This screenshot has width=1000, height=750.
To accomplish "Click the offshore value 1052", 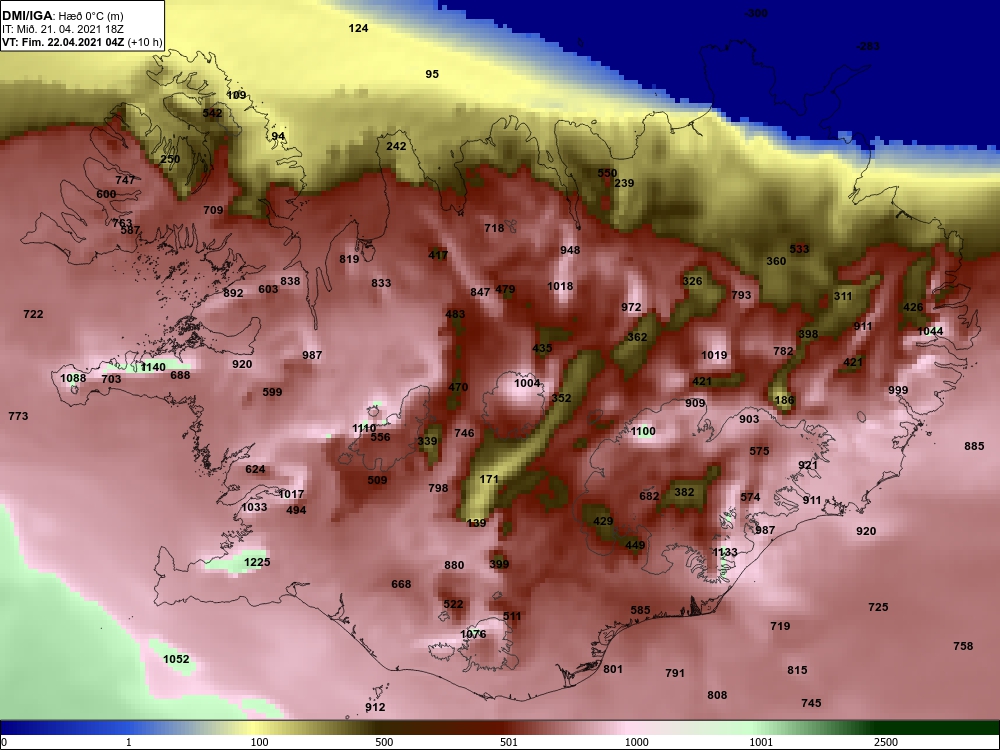I will (176, 659).
